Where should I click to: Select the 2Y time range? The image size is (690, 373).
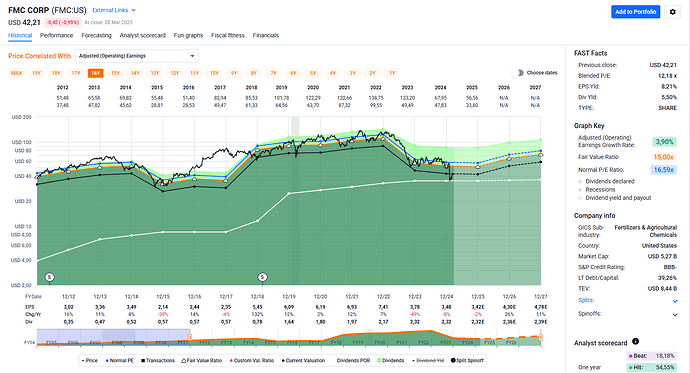pos(372,73)
